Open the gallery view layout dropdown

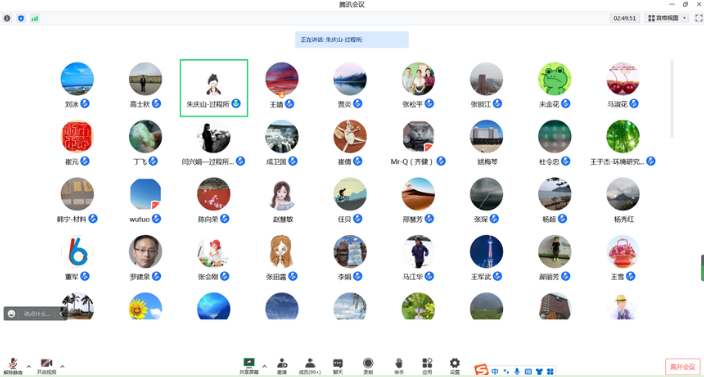[x=667, y=18]
